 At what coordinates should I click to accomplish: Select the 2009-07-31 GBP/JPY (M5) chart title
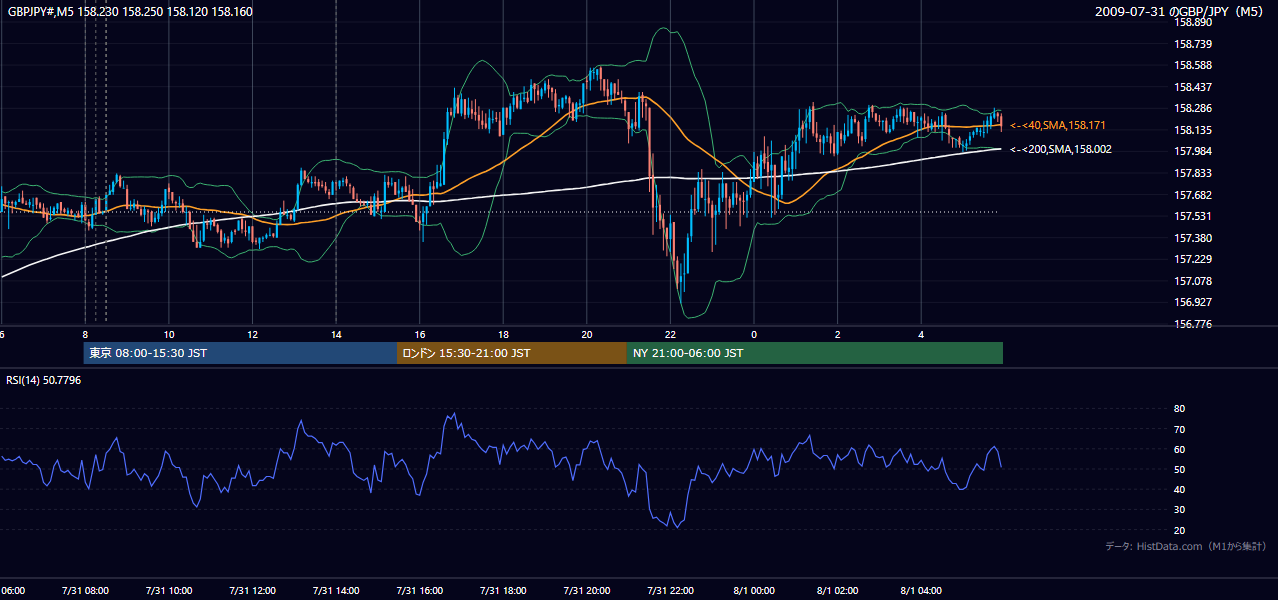click(1181, 12)
